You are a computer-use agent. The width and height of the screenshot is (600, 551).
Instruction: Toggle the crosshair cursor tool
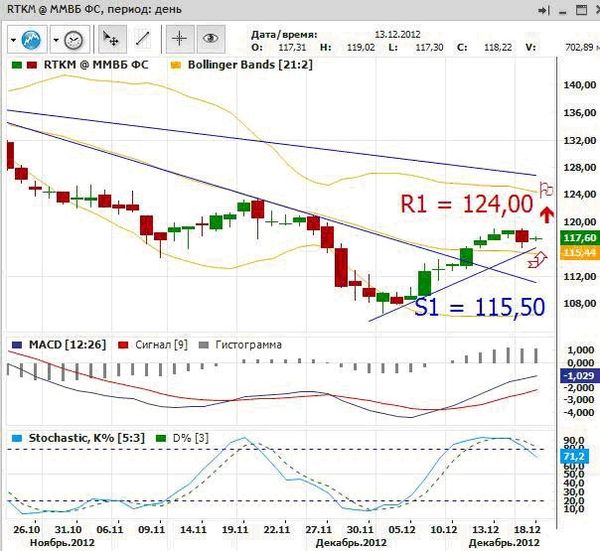179,39
